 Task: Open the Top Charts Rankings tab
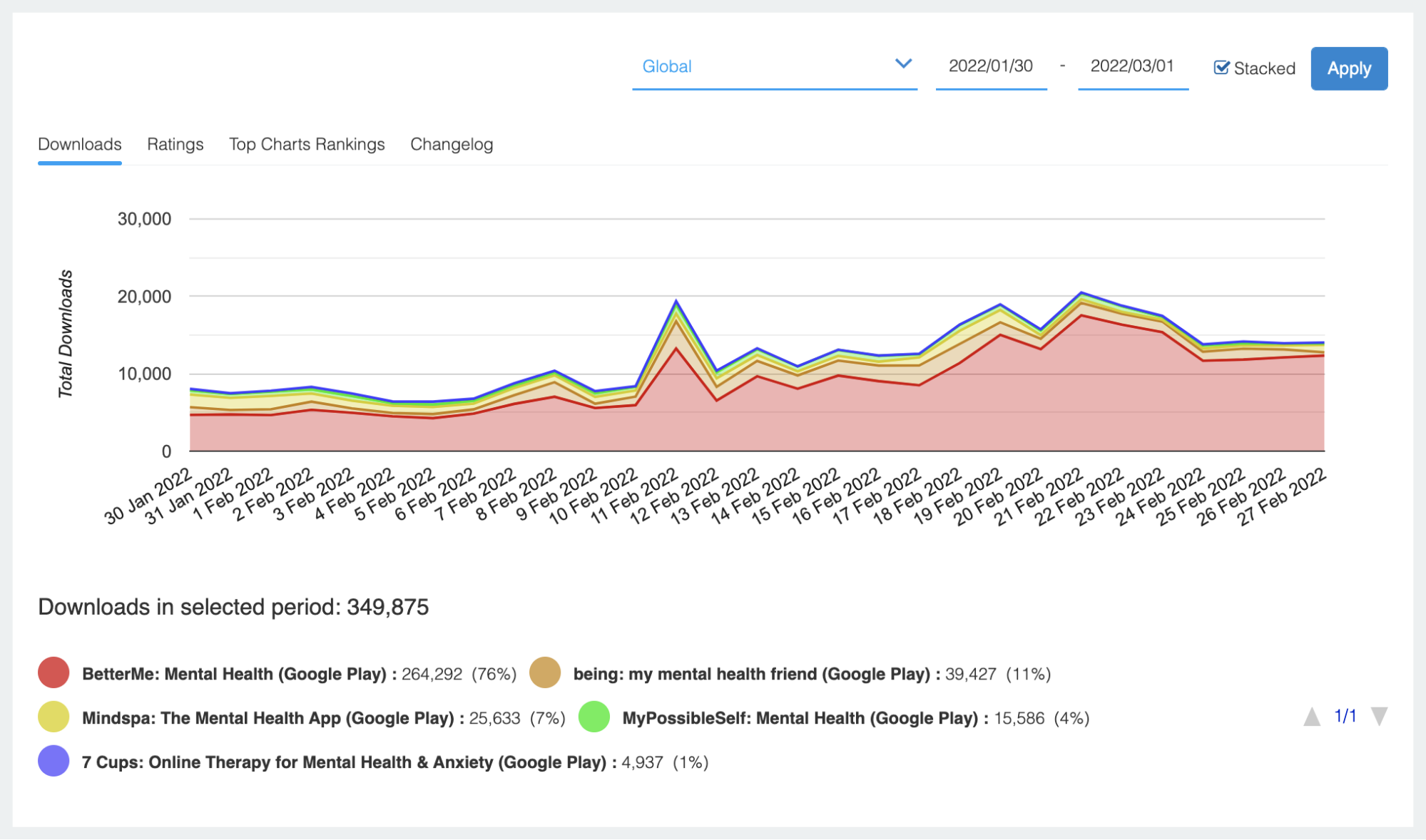(x=307, y=144)
